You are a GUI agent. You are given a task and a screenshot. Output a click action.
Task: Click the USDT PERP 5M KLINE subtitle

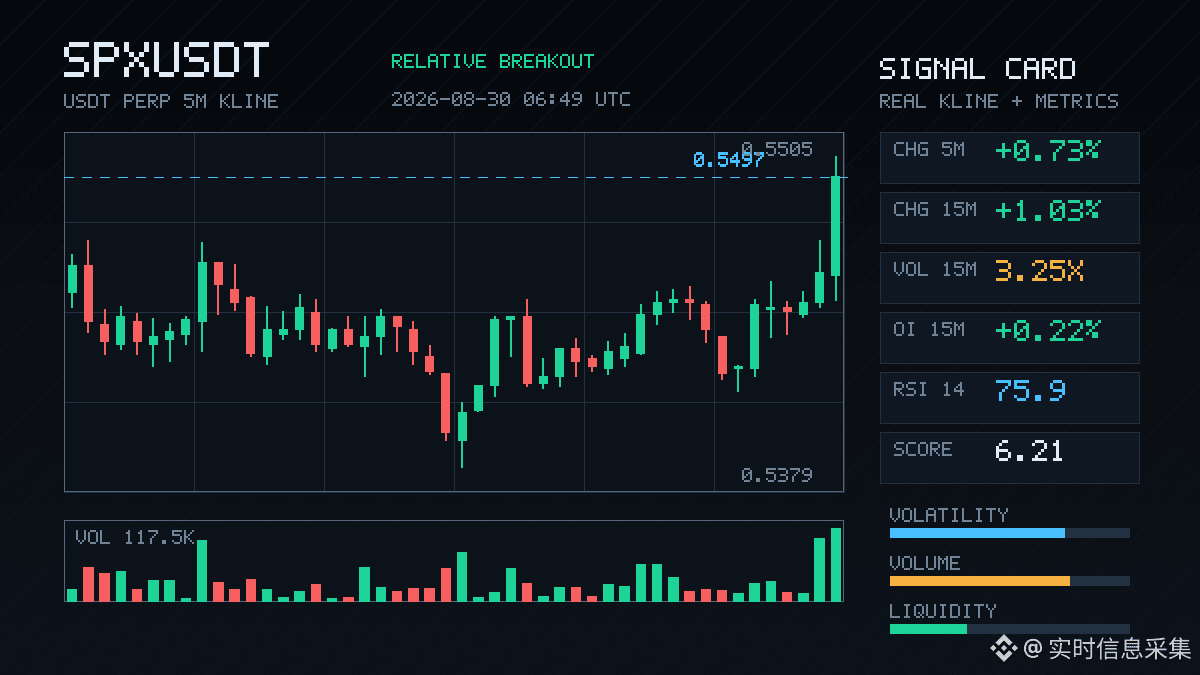[171, 101]
